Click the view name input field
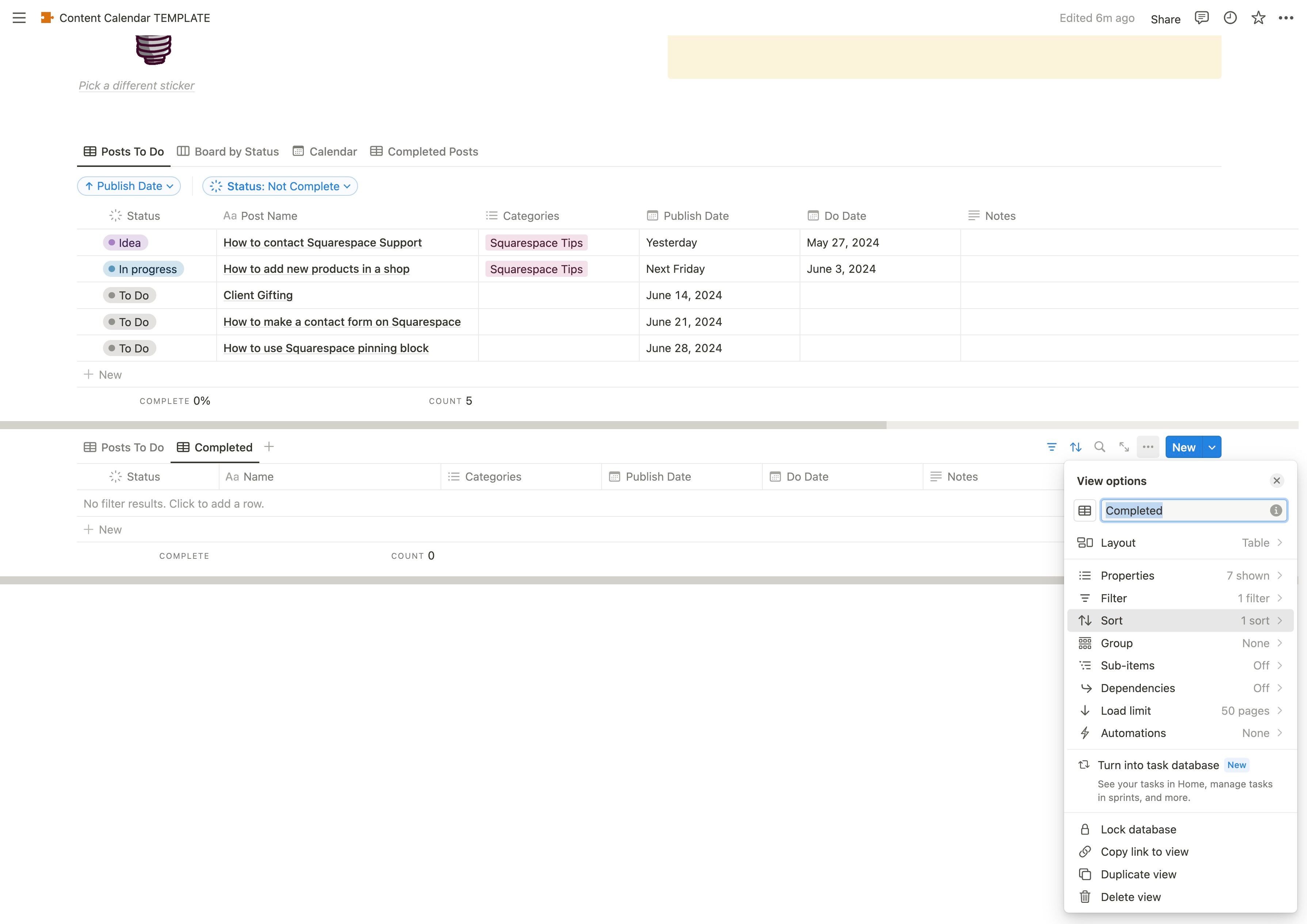The height and width of the screenshot is (924, 1307). (x=1184, y=510)
